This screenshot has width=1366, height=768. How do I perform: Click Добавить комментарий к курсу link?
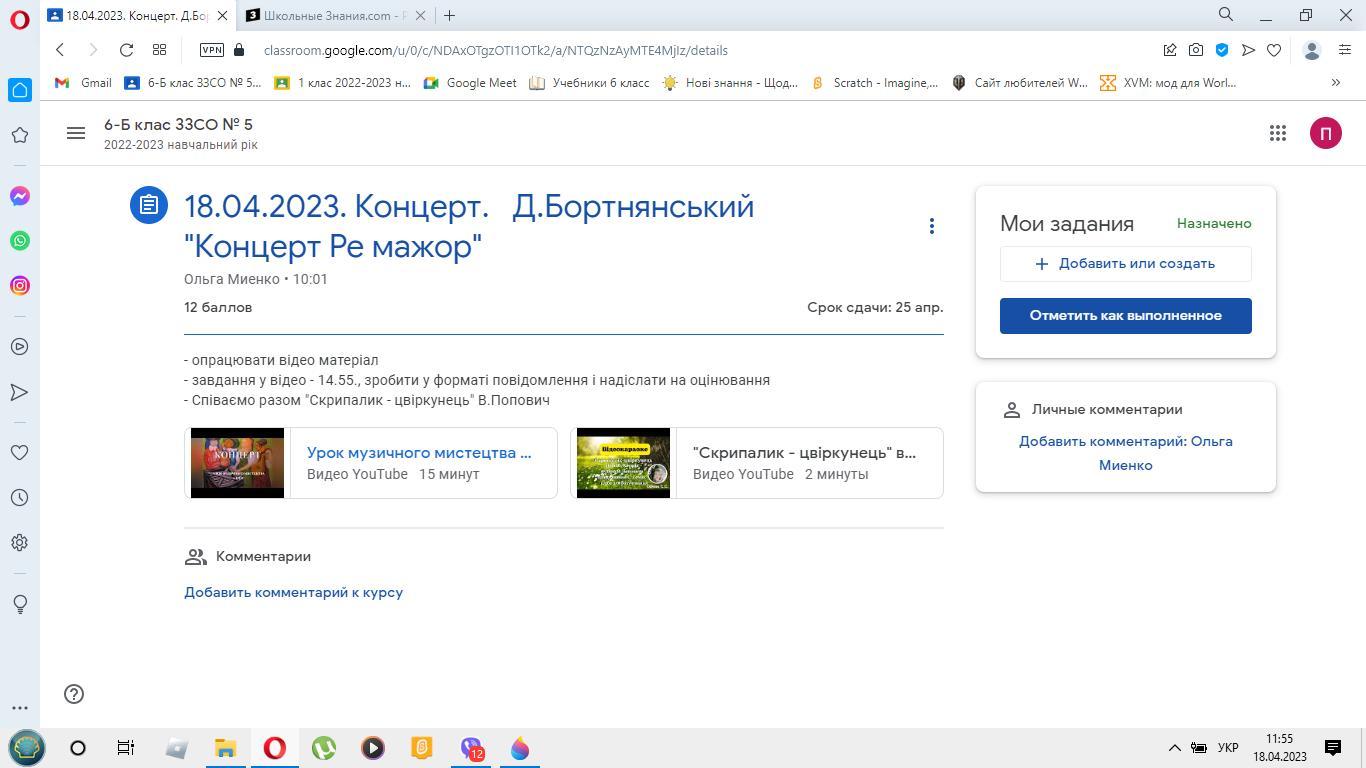294,593
